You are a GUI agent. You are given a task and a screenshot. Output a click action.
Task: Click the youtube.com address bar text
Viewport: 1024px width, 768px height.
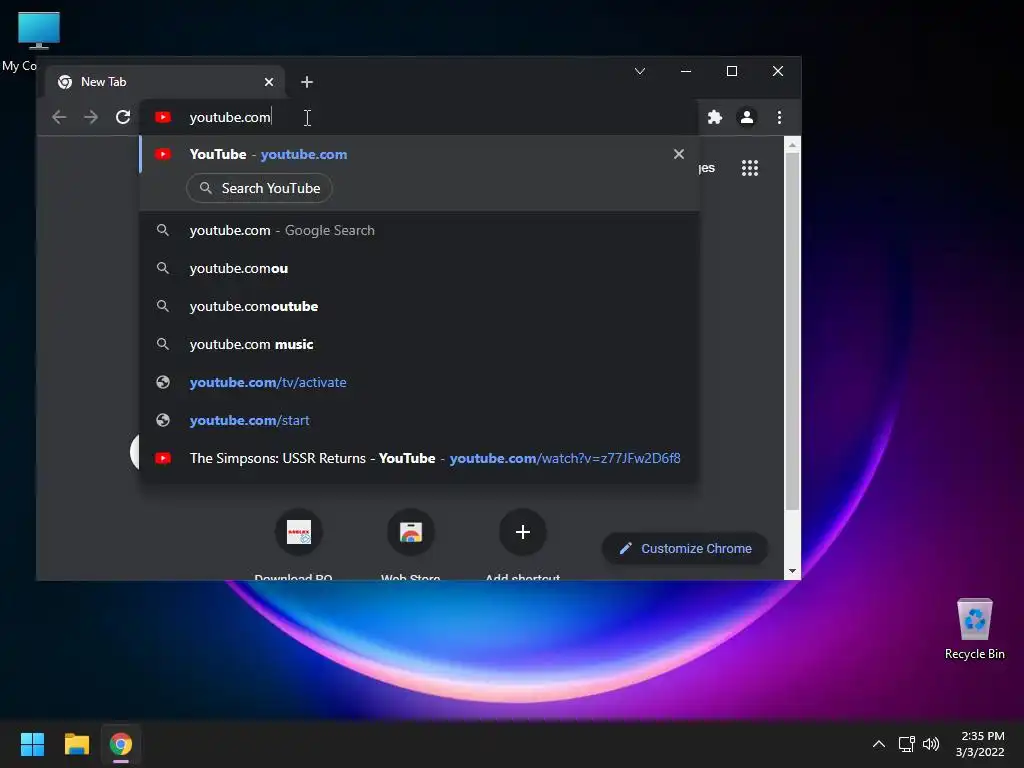click(230, 117)
